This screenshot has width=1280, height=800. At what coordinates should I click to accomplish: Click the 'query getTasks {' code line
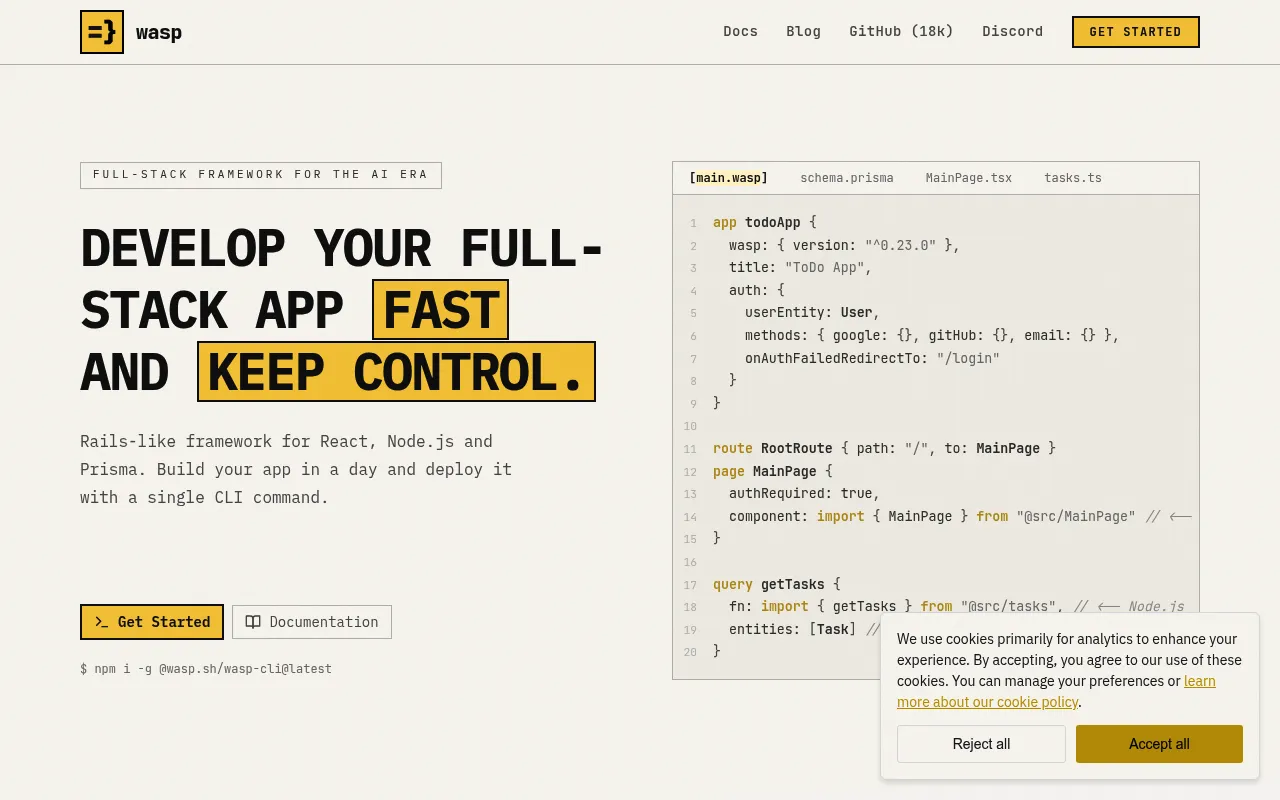coord(777,584)
